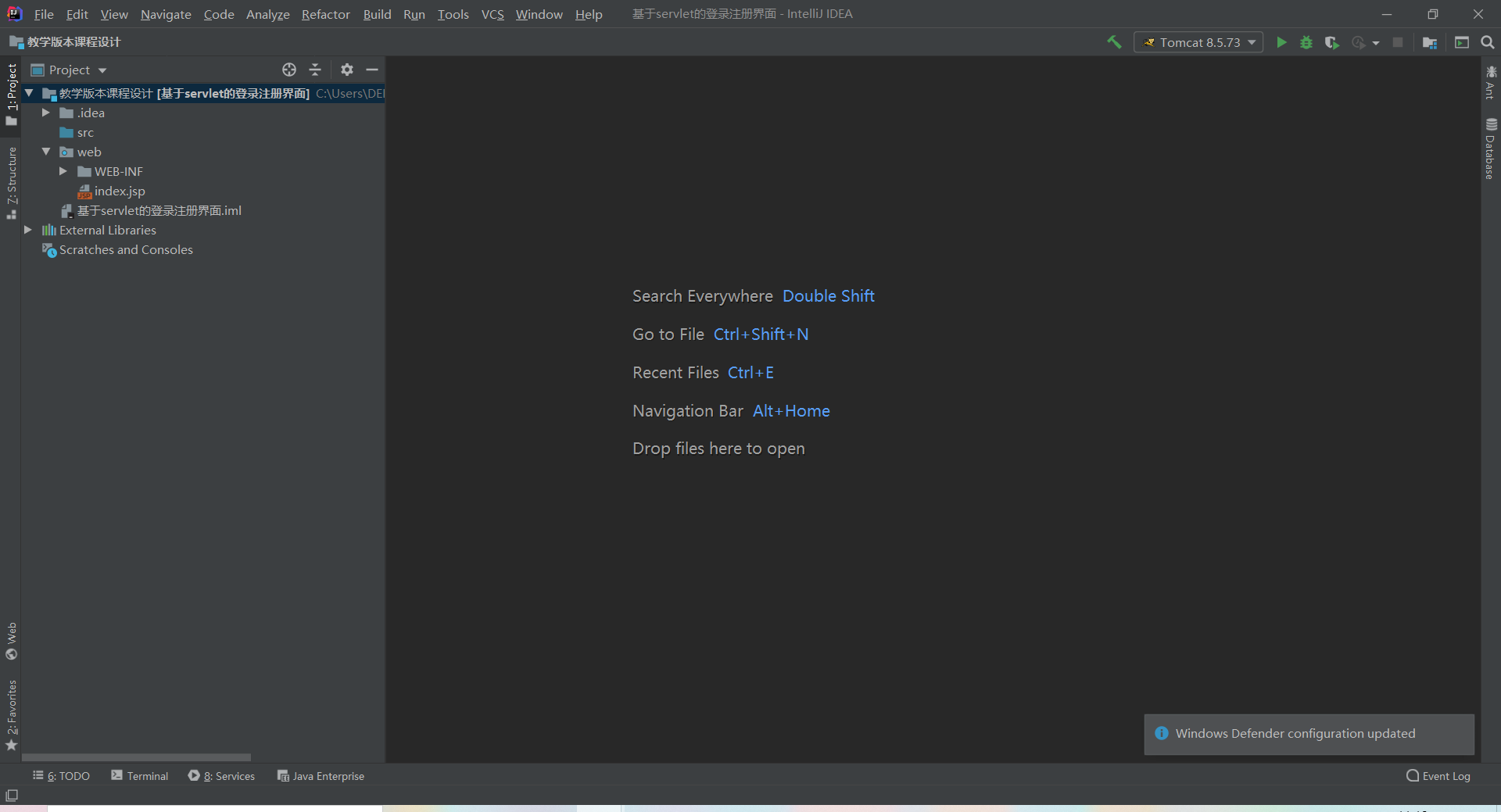Open the TODO tool window
Screen dimensions: 1501x812
61,776
